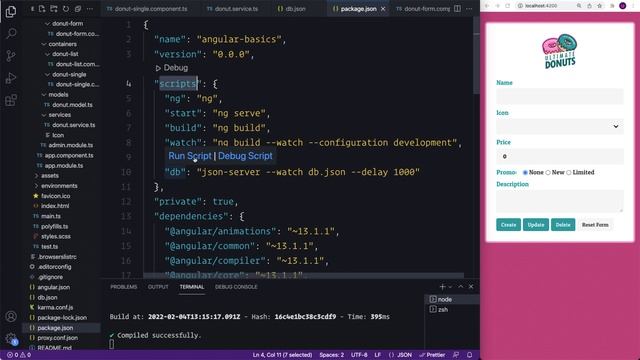Click the browser zoom magnifier icon
The image size is (640, 360).
579,6
